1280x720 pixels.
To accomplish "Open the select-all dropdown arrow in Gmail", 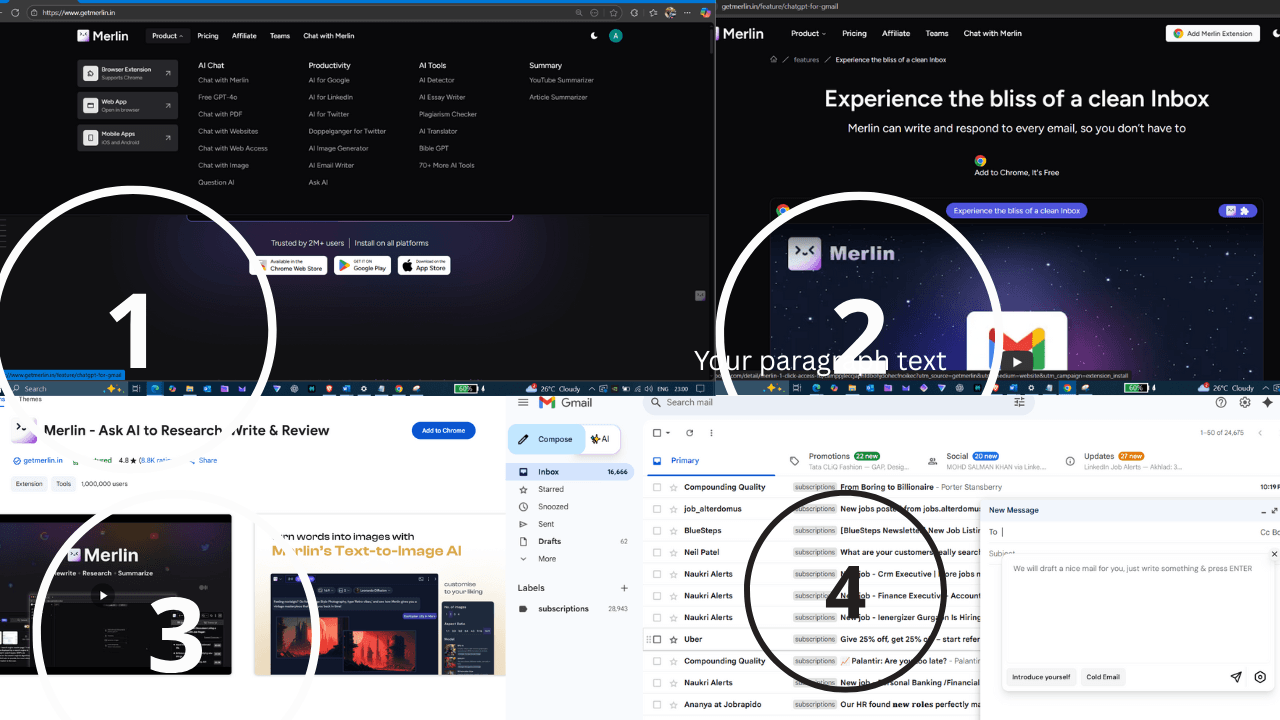I will (x=667, y=432).
